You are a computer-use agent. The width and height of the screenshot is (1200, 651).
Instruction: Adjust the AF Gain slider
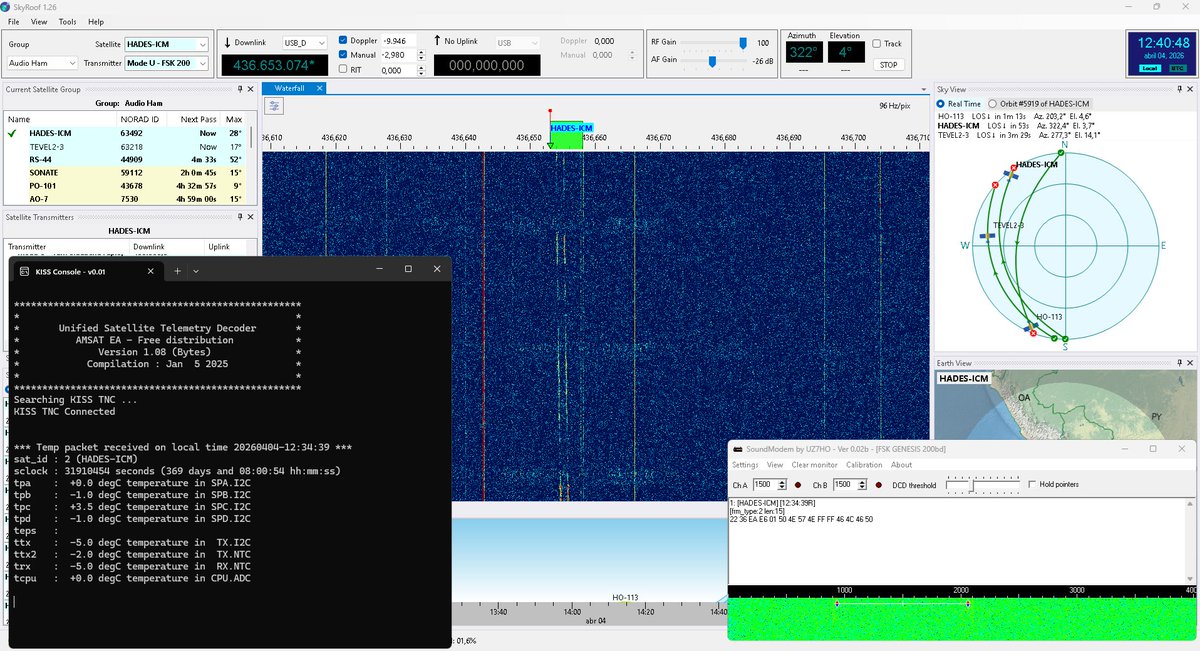[712, 61]
